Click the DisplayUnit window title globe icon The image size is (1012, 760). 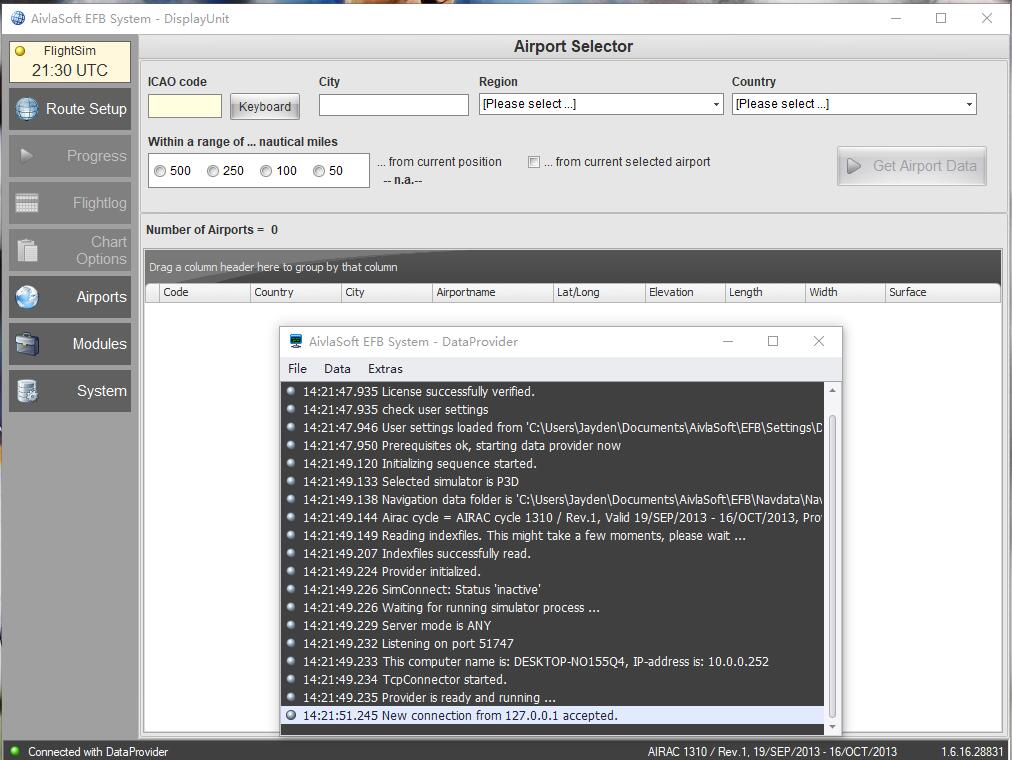pos(18,18)
